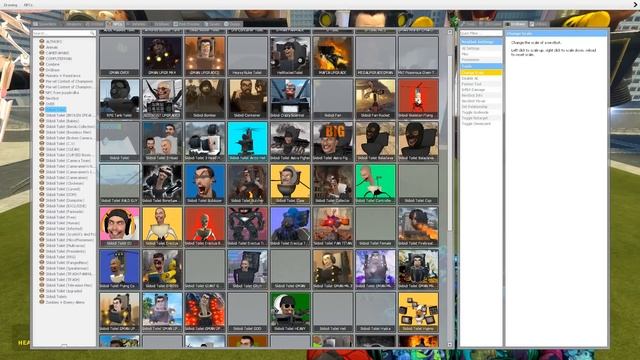The width and height of the screenshot is (640, 360).
Task: Select the blue-background screaming Skibidi Toilet Bulldozer
Action: click(x=204, y=184)
